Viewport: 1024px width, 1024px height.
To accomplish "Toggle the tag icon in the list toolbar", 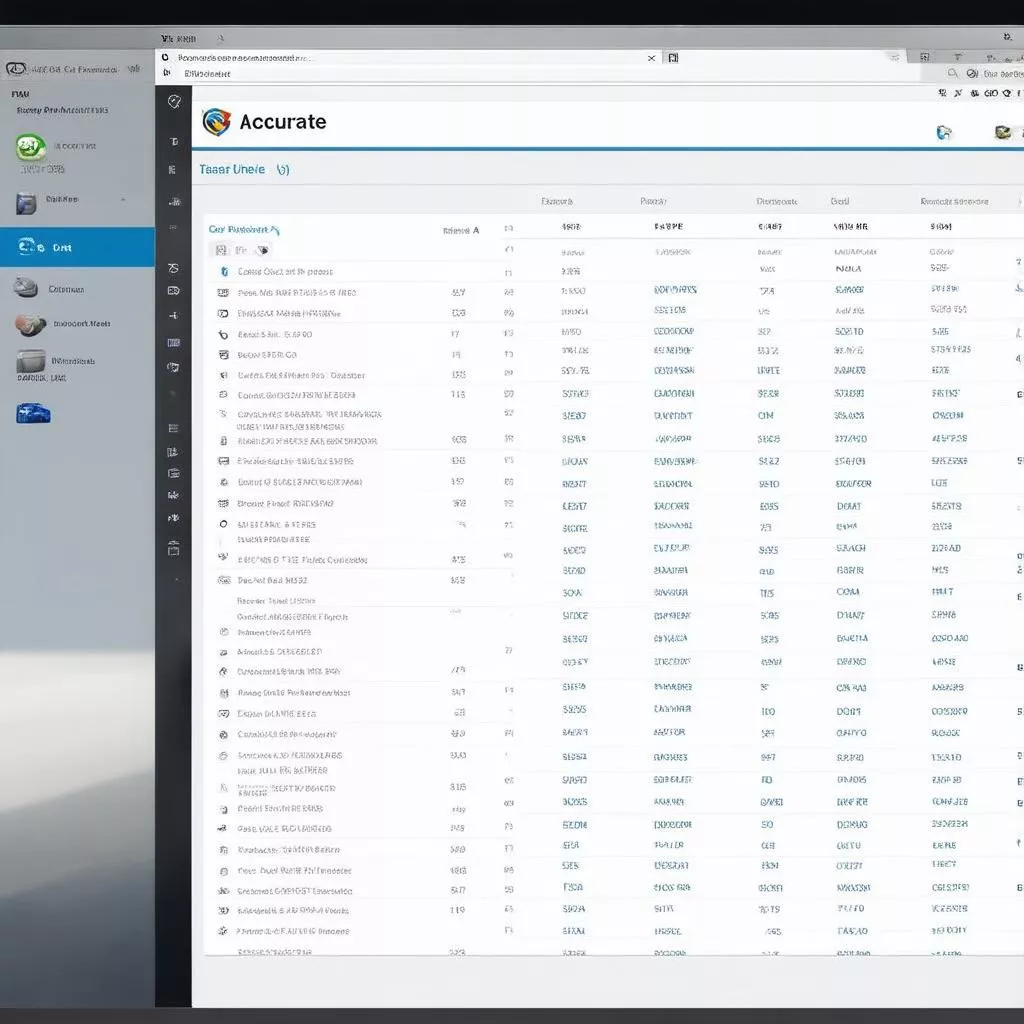I will 262,250.
